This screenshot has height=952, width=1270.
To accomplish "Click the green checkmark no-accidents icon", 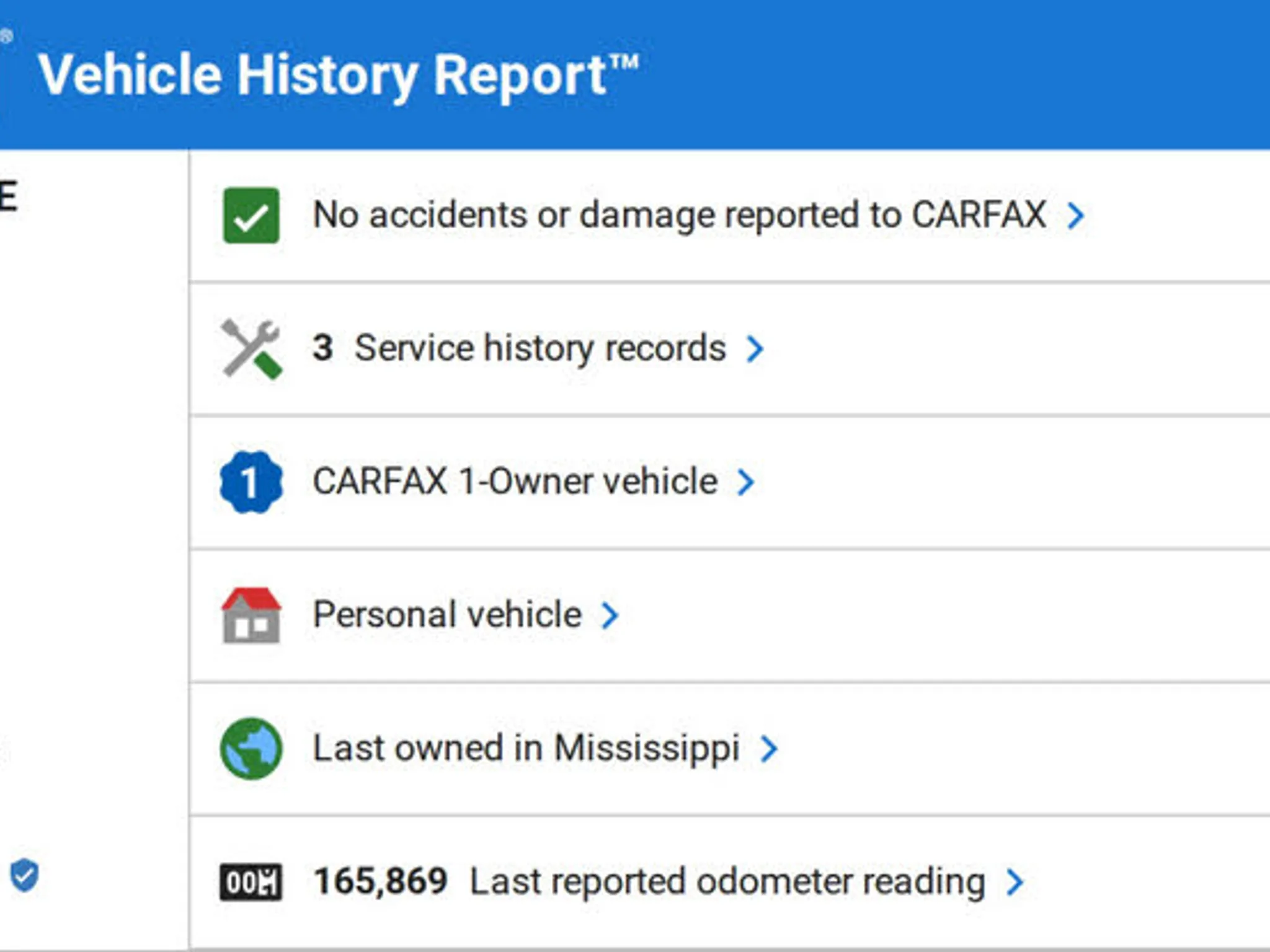I will tap(251, 215).
